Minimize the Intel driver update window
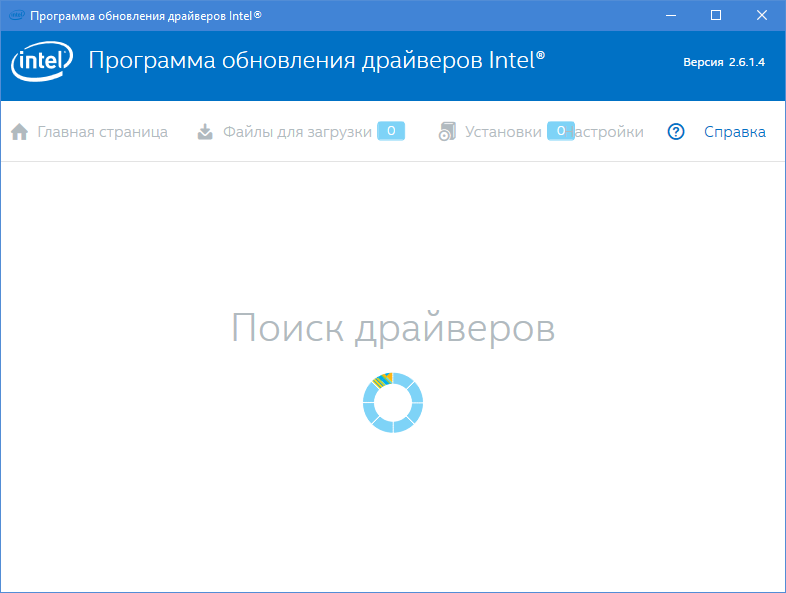The image size is (786, 593). pyautogui.click(x=671, y=16)
